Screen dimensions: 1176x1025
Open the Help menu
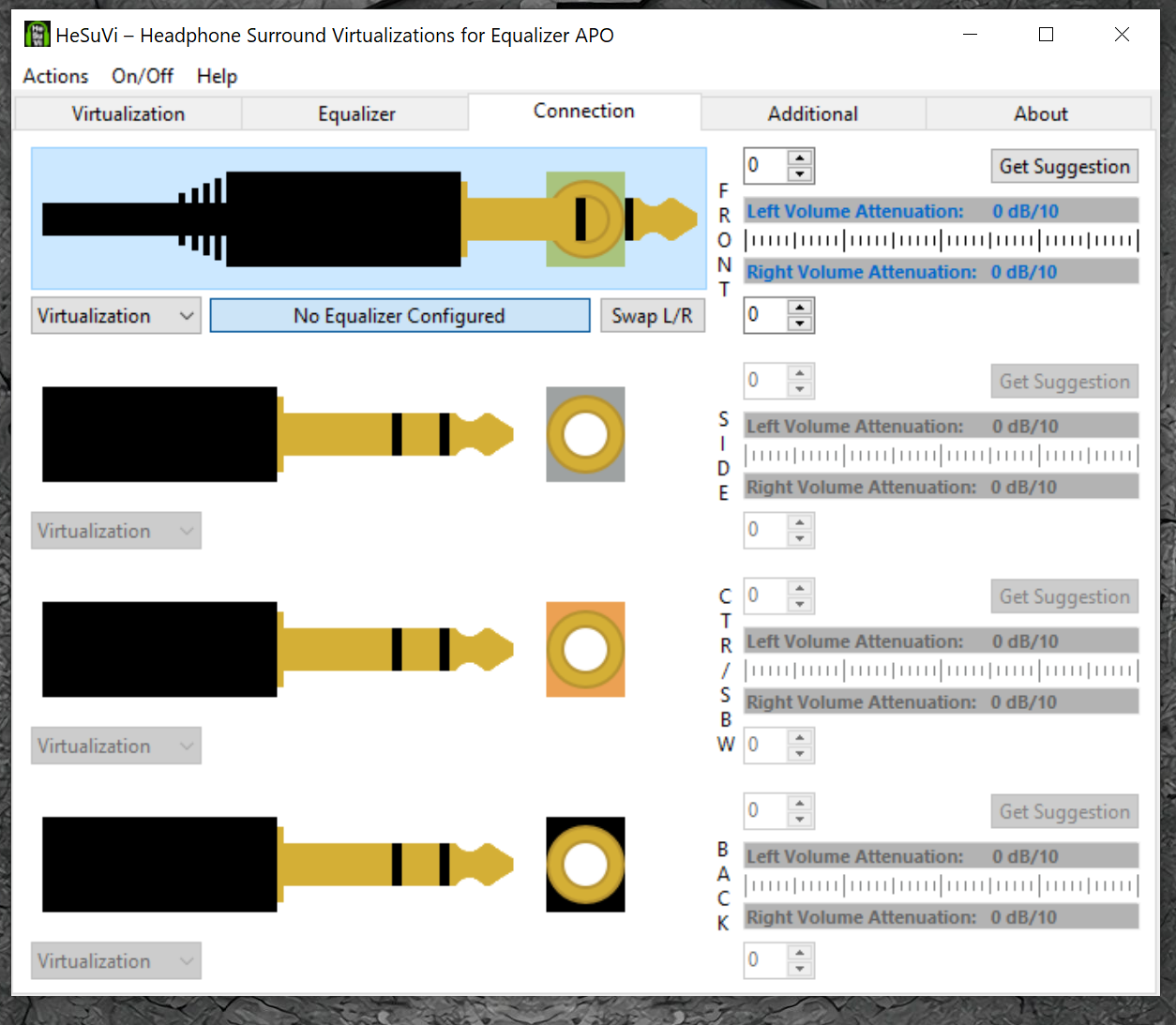(x=217, y=76)
